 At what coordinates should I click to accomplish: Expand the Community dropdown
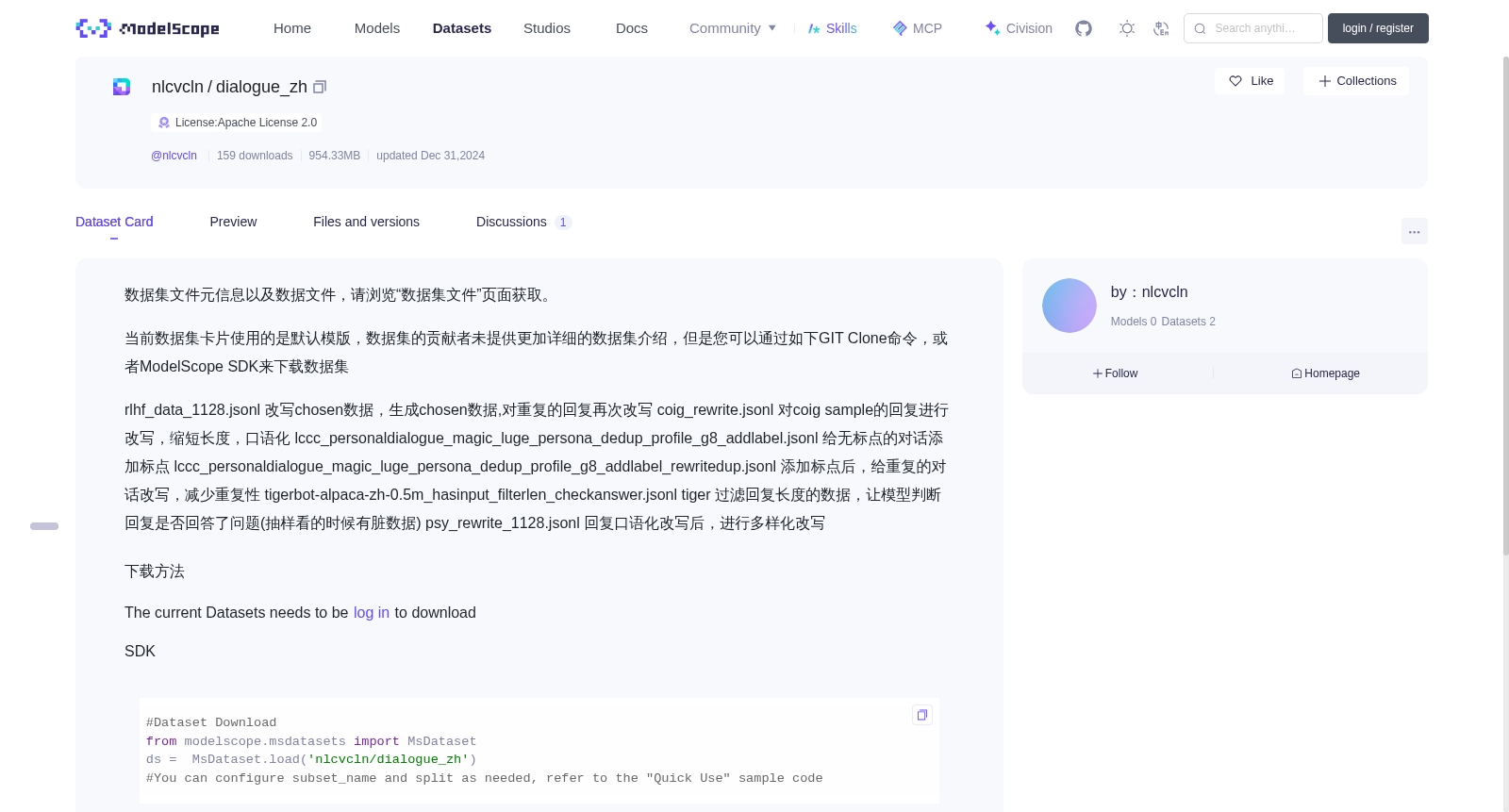[733, 28]
